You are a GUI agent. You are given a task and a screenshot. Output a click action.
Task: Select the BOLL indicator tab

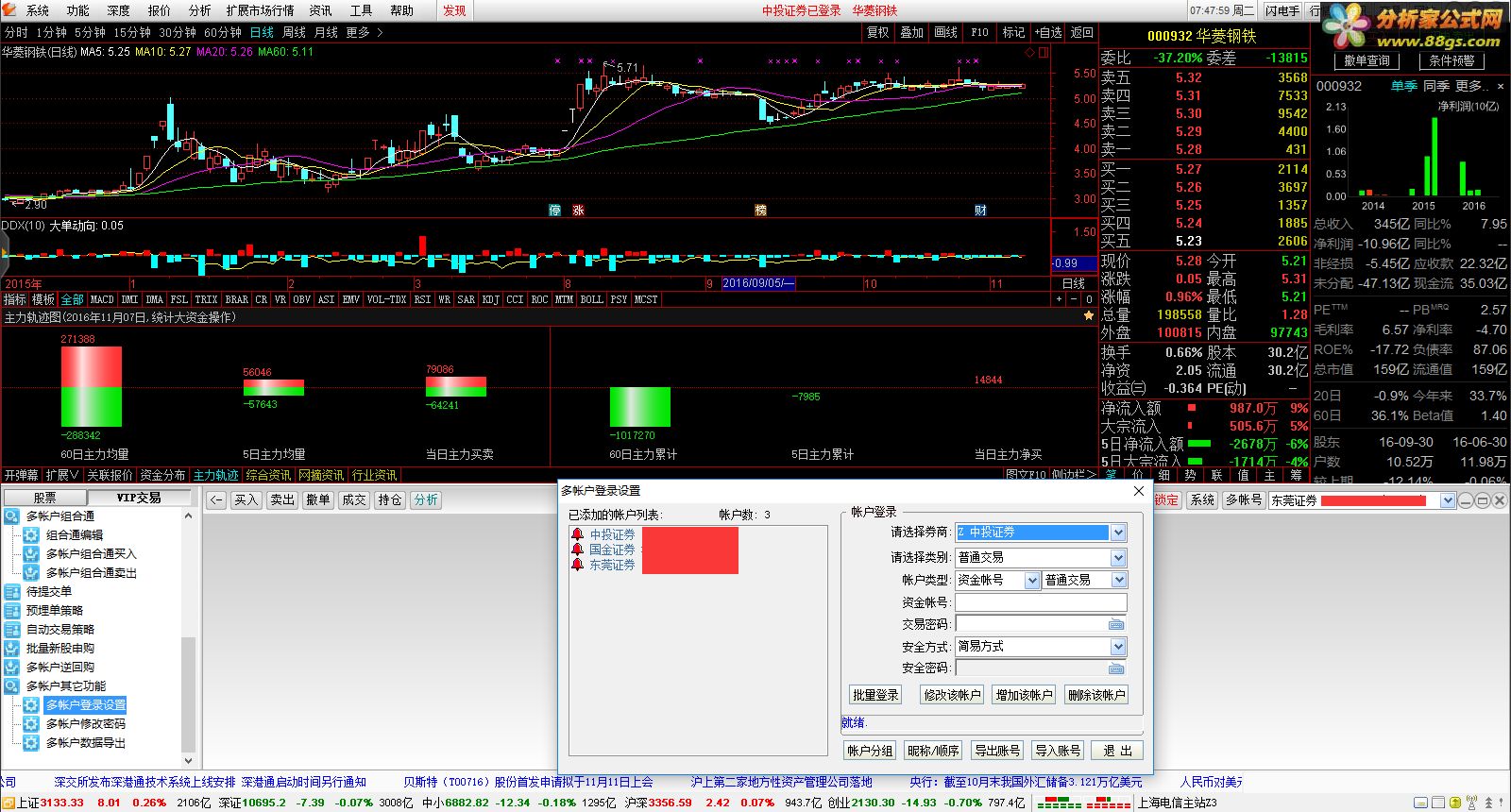click(x=592, y=299)
